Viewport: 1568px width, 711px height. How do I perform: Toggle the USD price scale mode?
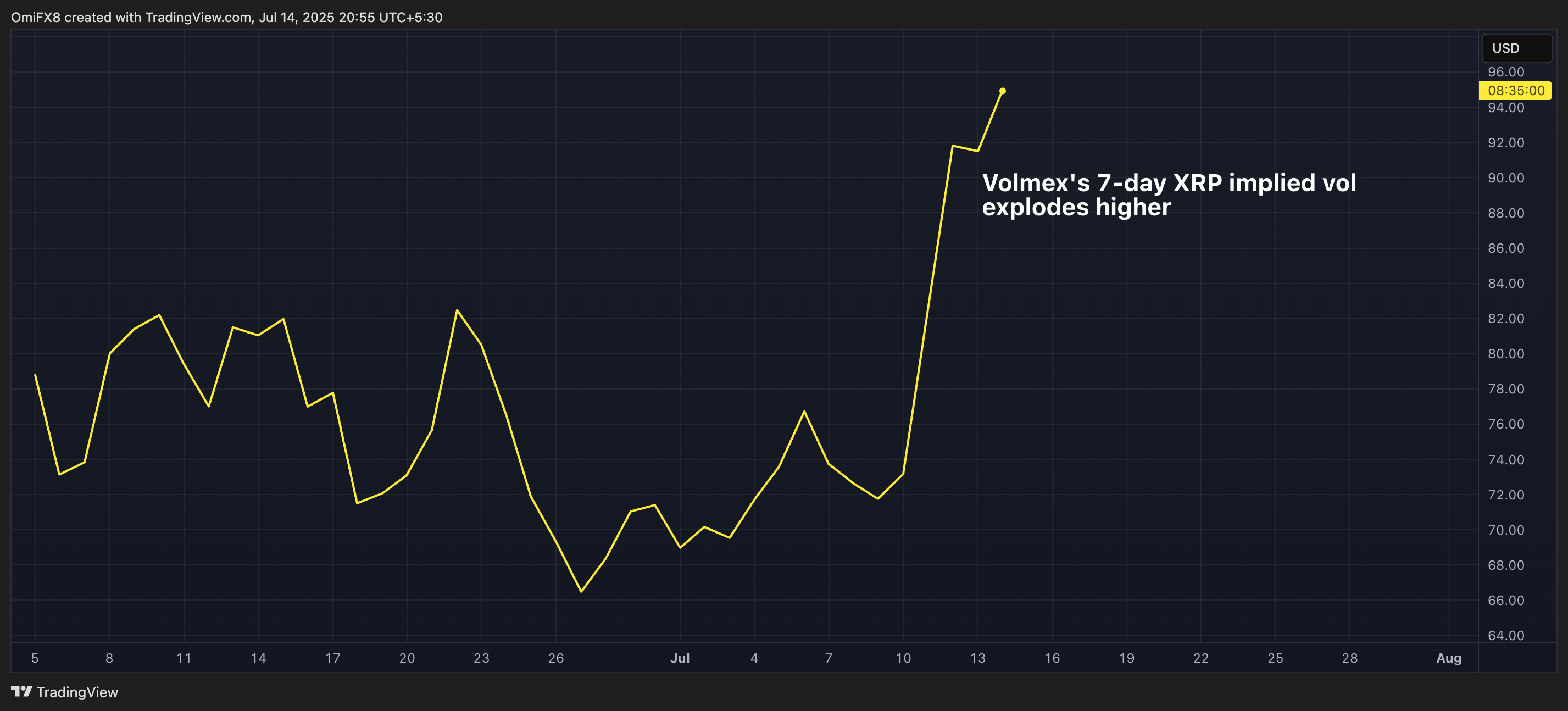pos(1516,48)
